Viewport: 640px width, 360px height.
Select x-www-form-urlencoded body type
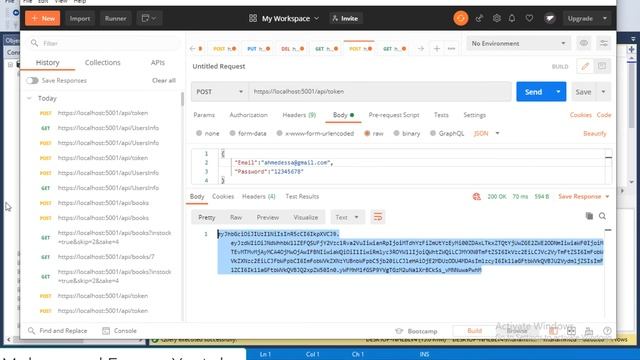(315, 133)
